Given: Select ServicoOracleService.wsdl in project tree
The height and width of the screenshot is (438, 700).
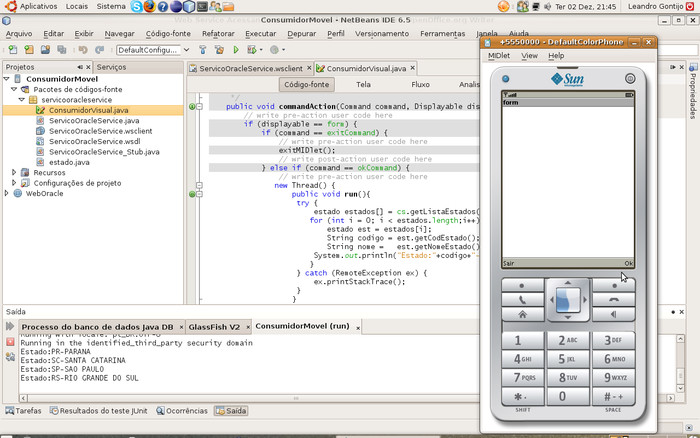Looking at the screenshot, I should point(95,142).
